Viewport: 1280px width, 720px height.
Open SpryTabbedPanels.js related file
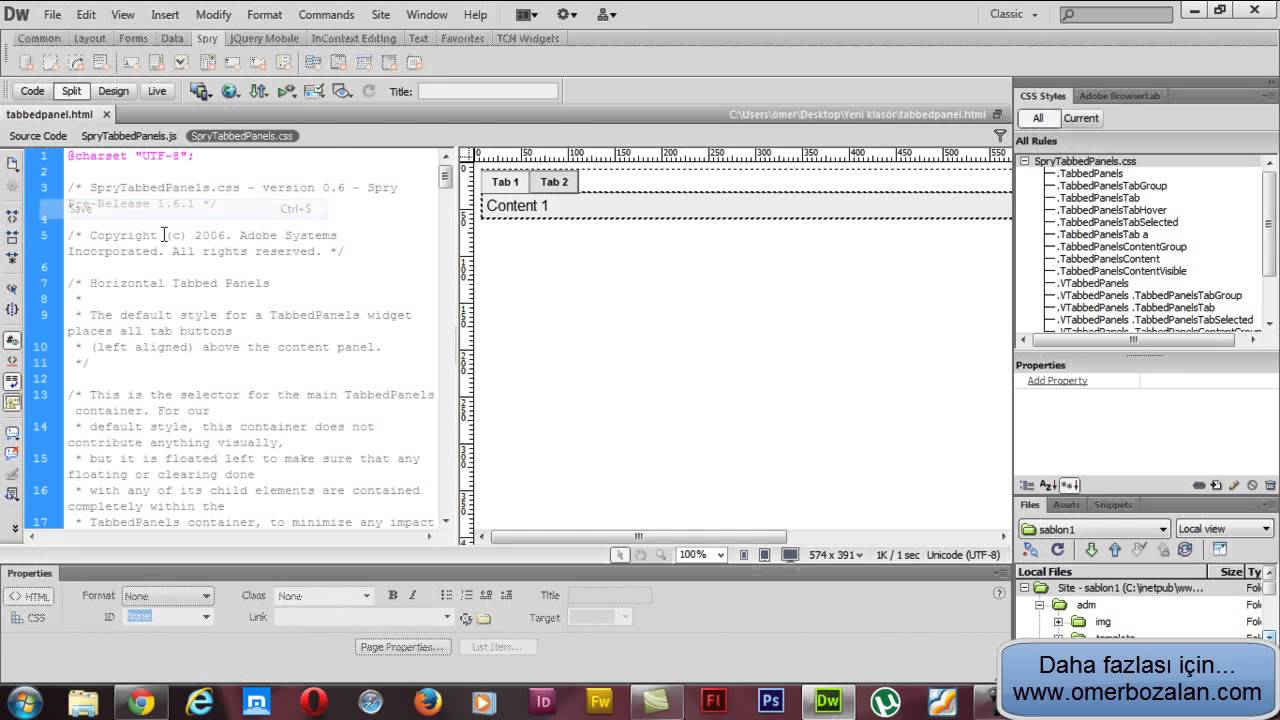[x=129, y=136]
